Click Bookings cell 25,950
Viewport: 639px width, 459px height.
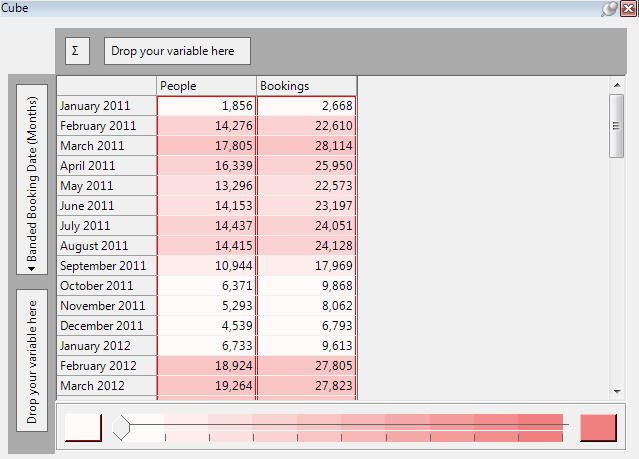[x=306, y=166]
